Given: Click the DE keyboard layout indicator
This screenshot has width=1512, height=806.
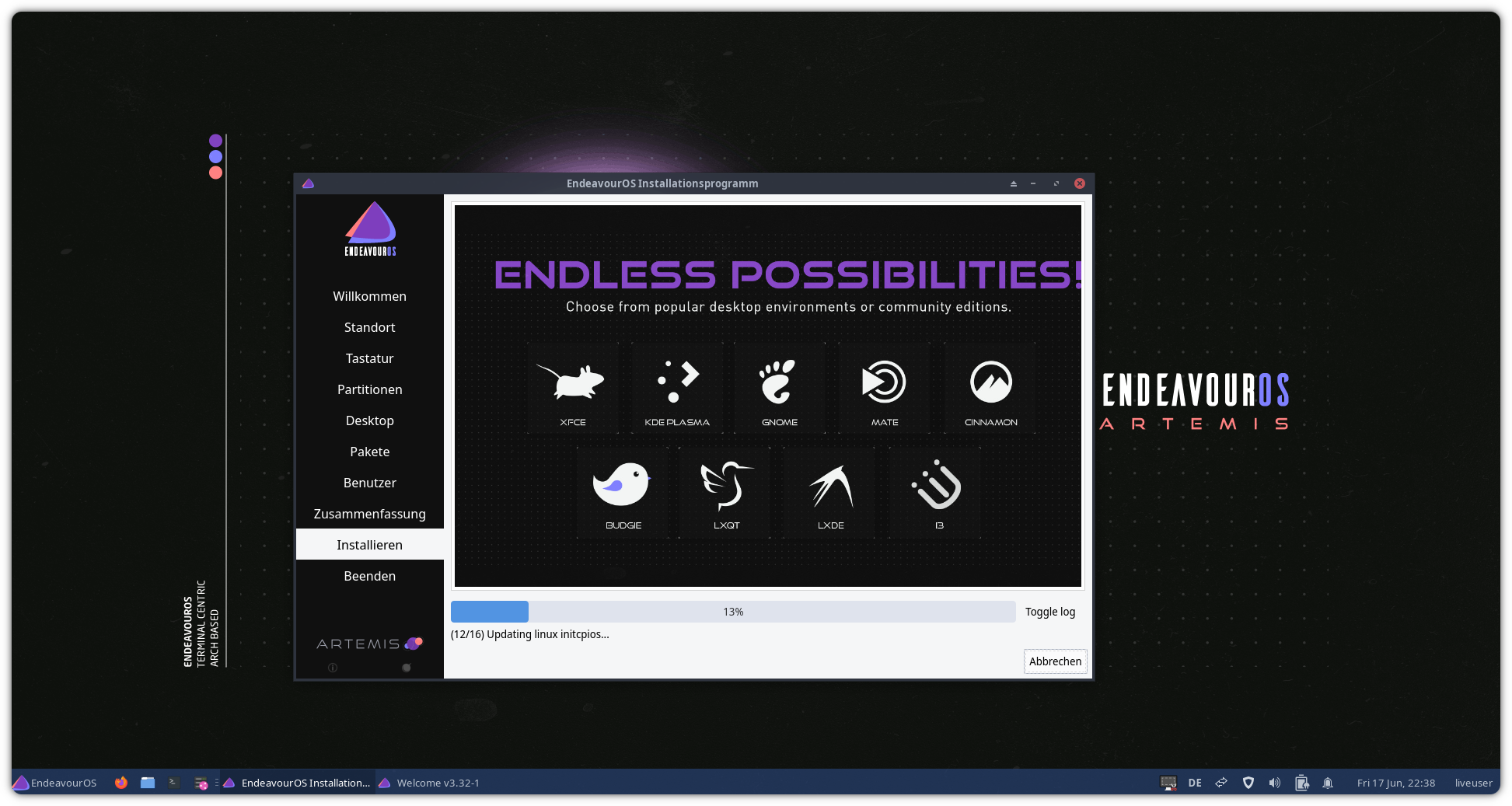Looking at the screenshot, I should [x=1195, y=783].
